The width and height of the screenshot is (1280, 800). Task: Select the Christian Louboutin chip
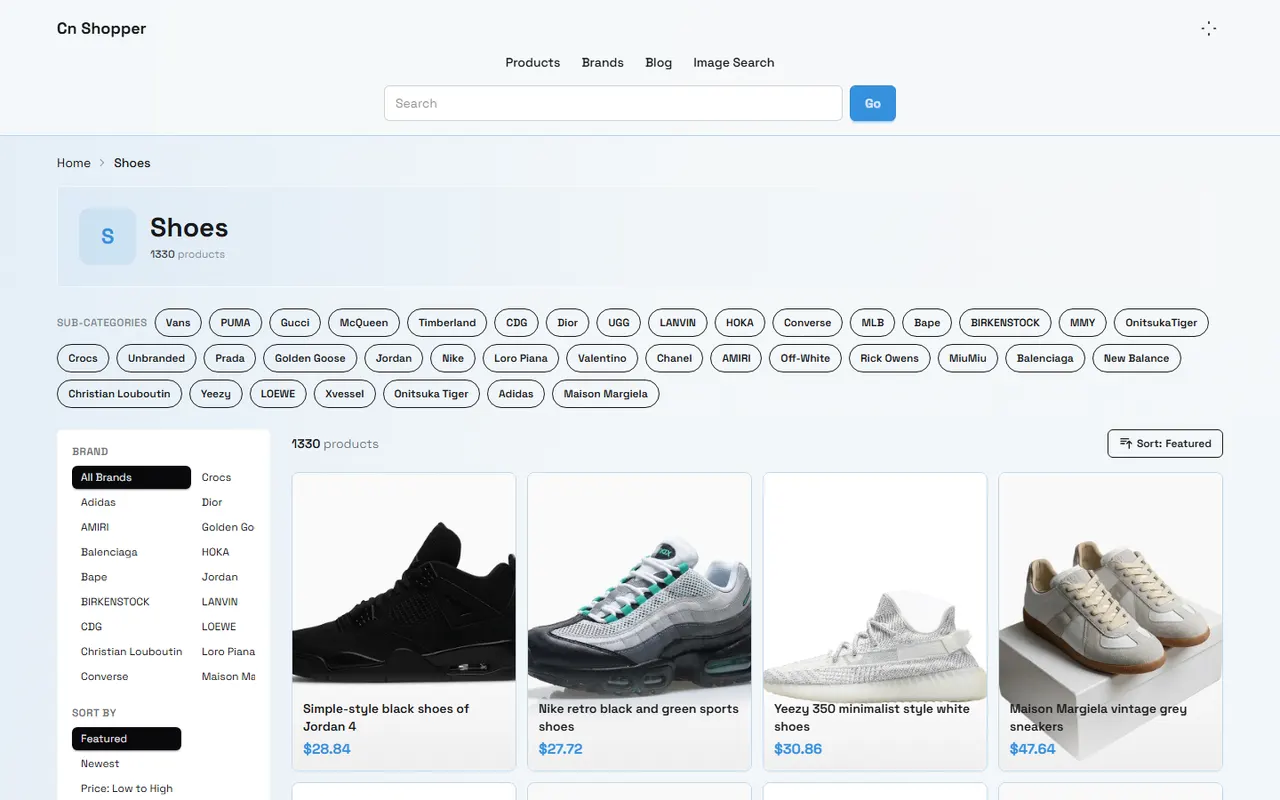point(120,394)
